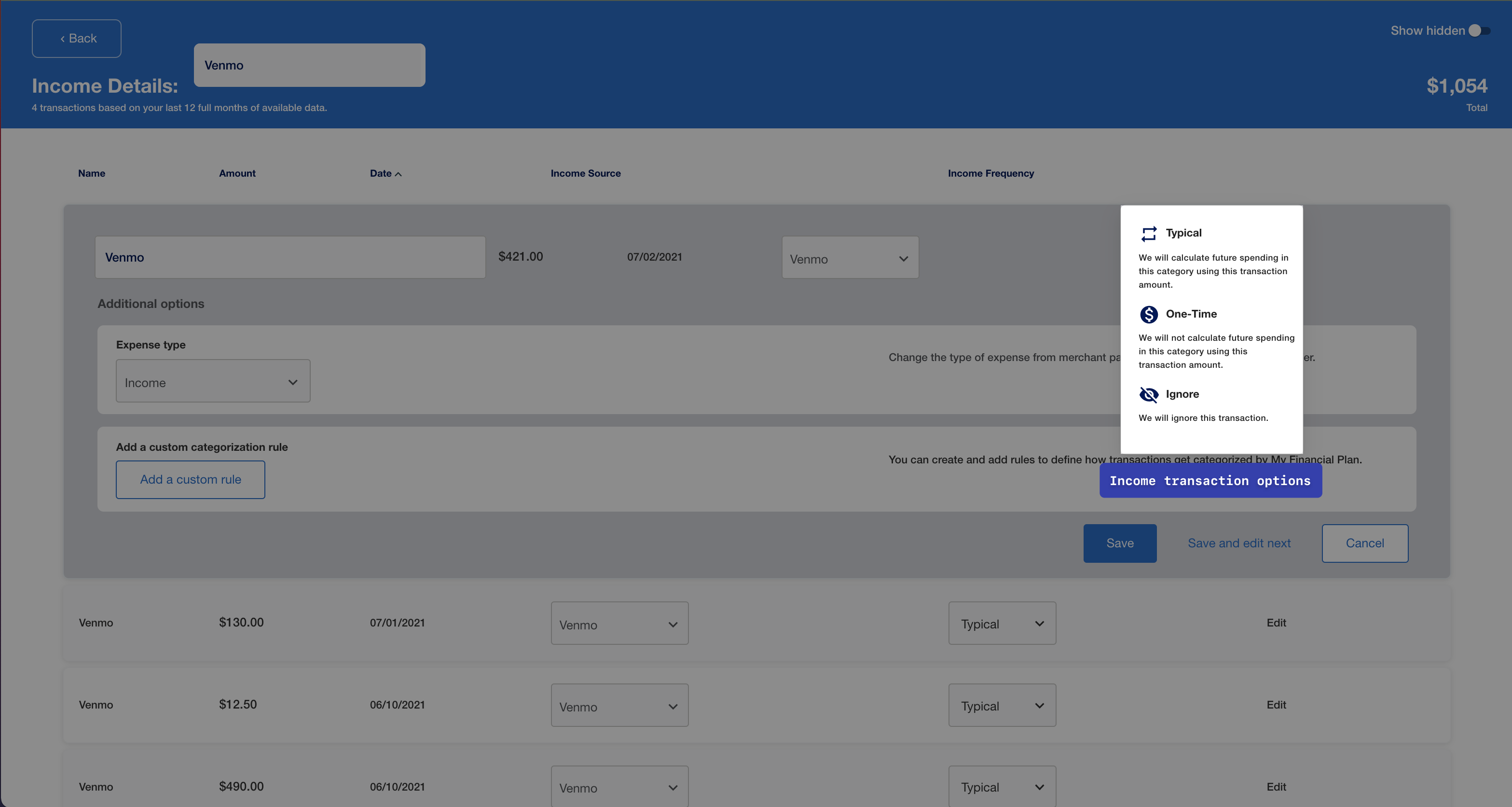
Task: Click the $421.00 amount value
Action: pyautogui.click(x=521, y=257)
